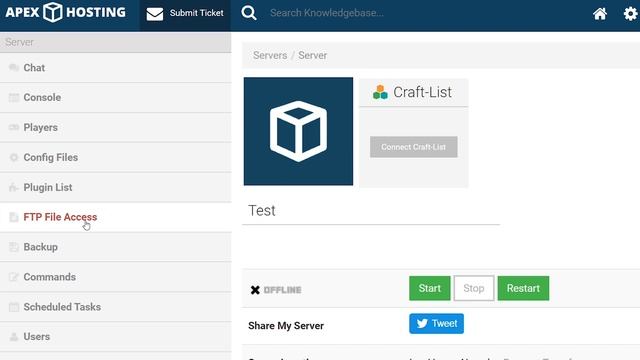
Task: Open Plugin List menu item
Action: coord(116,187)
